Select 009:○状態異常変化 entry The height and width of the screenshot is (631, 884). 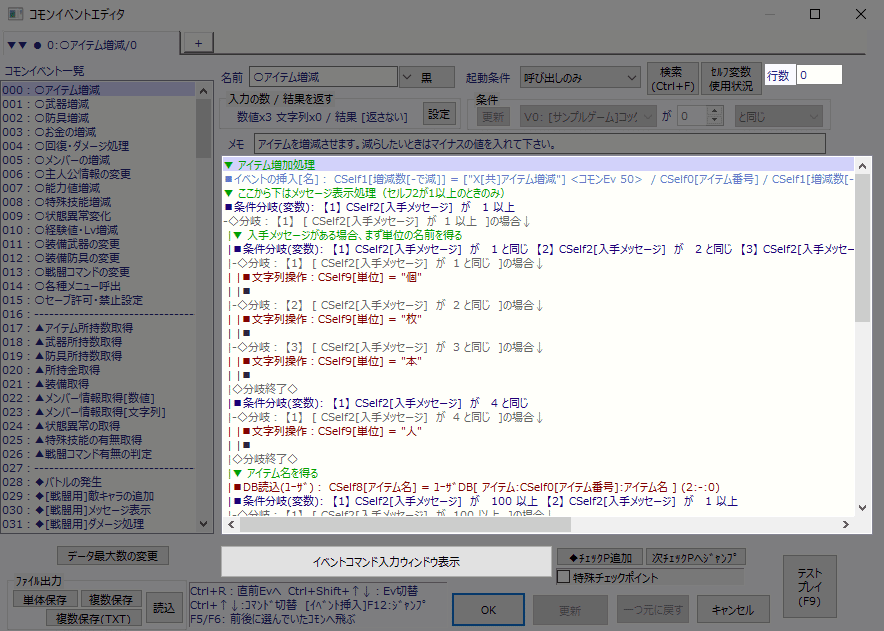pyautogui.click(x=99, y=216)
